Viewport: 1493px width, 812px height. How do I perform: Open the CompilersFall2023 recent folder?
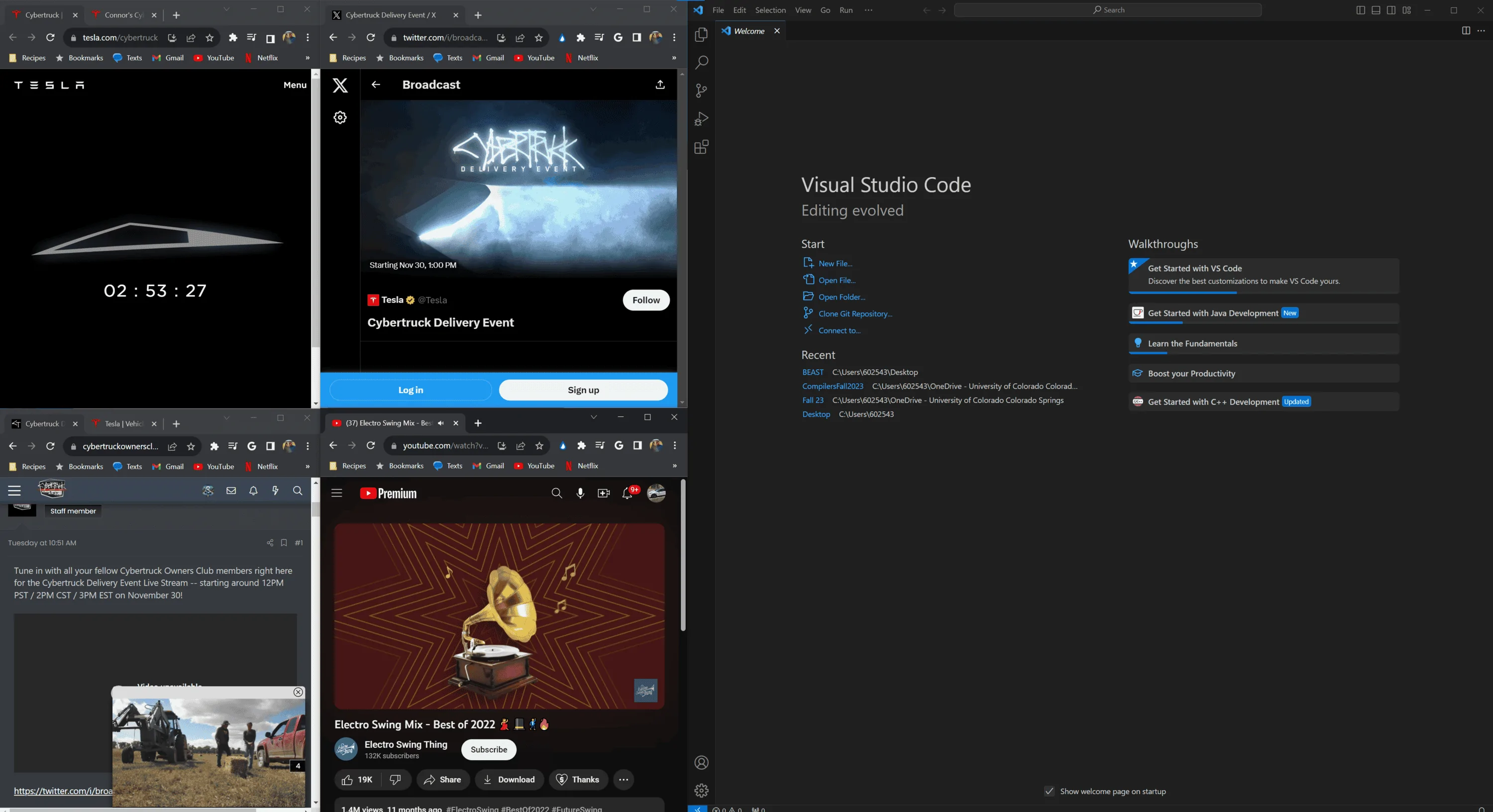click(x=833, y=386)
